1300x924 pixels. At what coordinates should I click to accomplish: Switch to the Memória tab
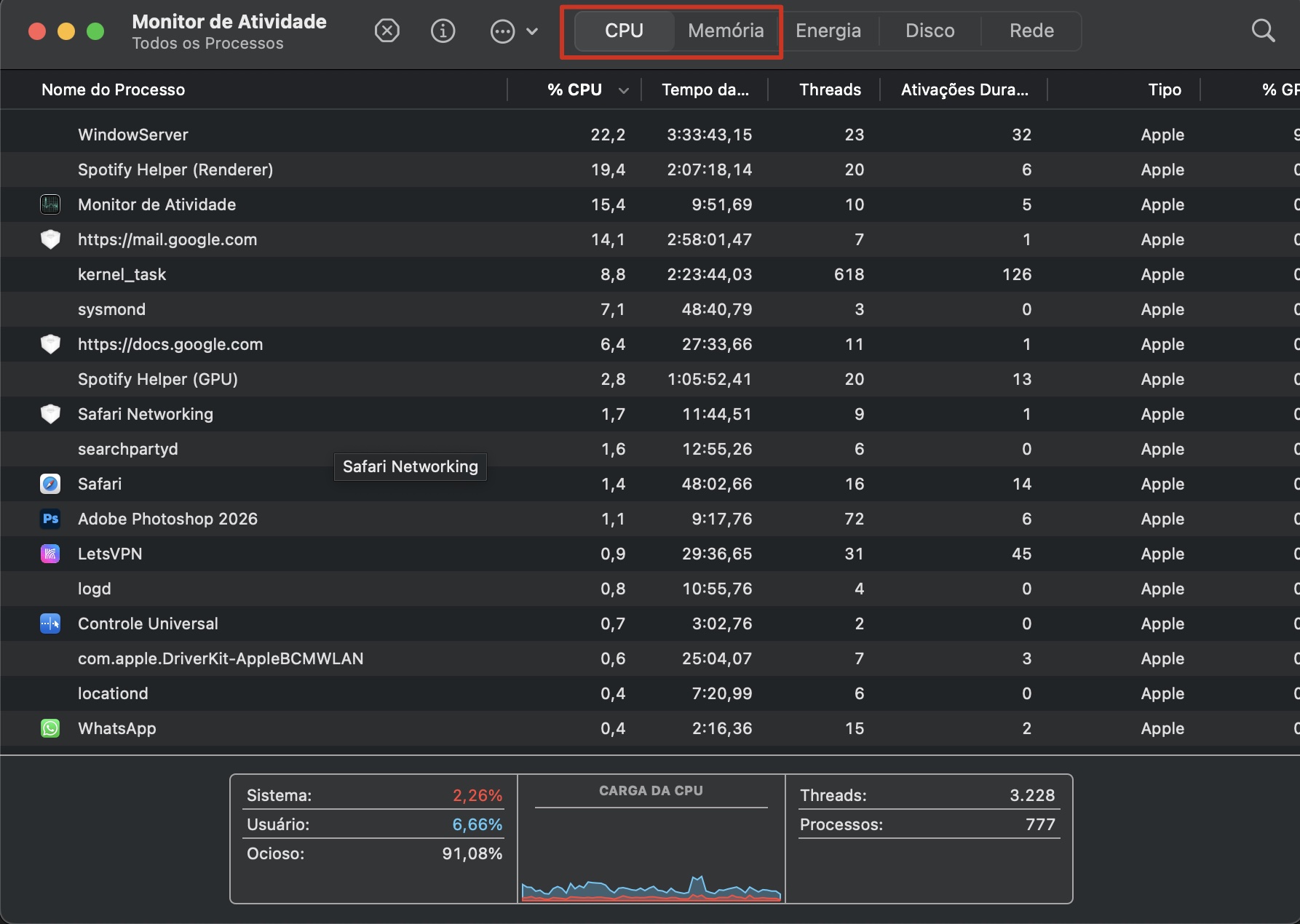pyautogui.click(x=725, y=31)
